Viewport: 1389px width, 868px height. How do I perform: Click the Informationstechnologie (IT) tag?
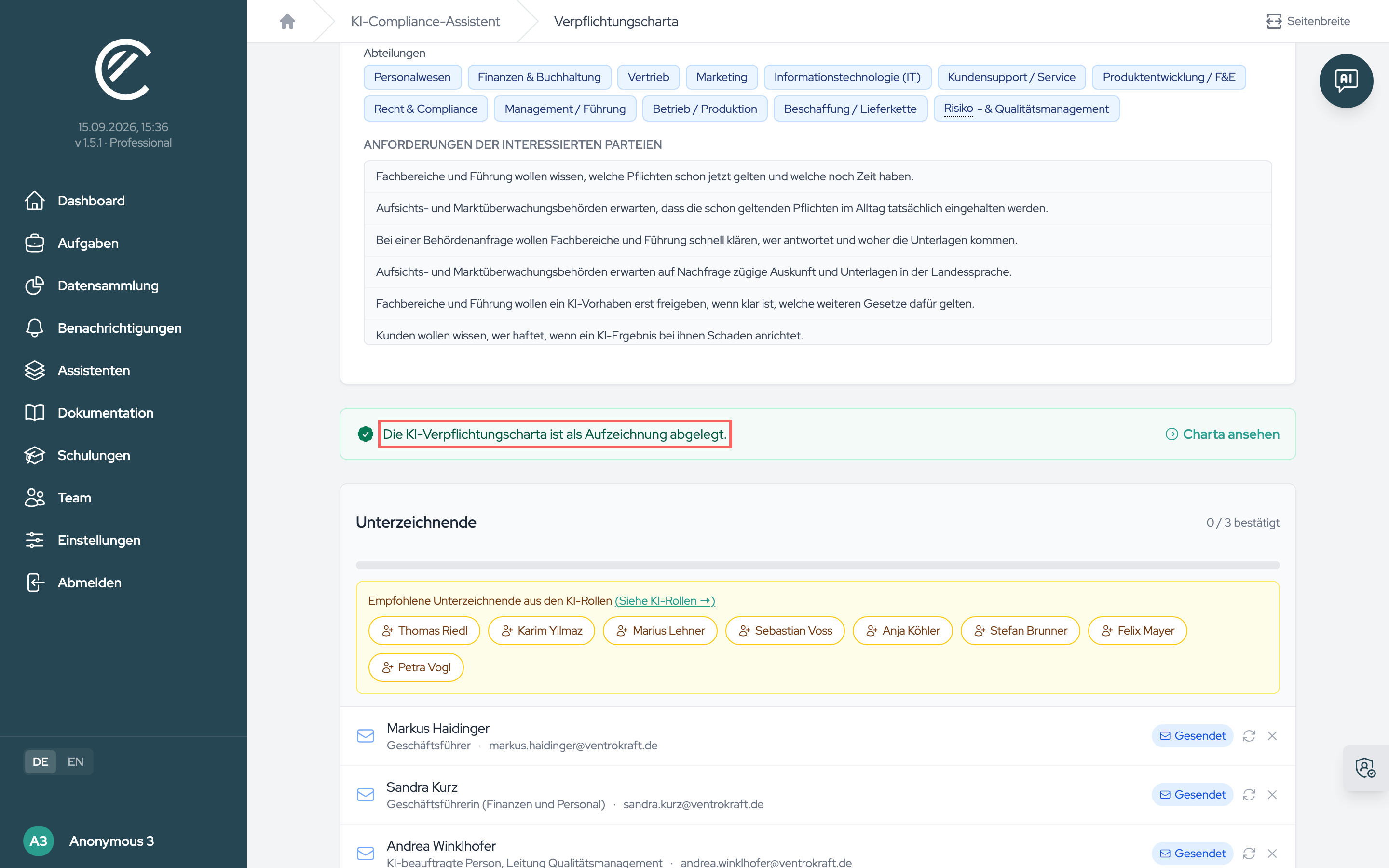847,77
